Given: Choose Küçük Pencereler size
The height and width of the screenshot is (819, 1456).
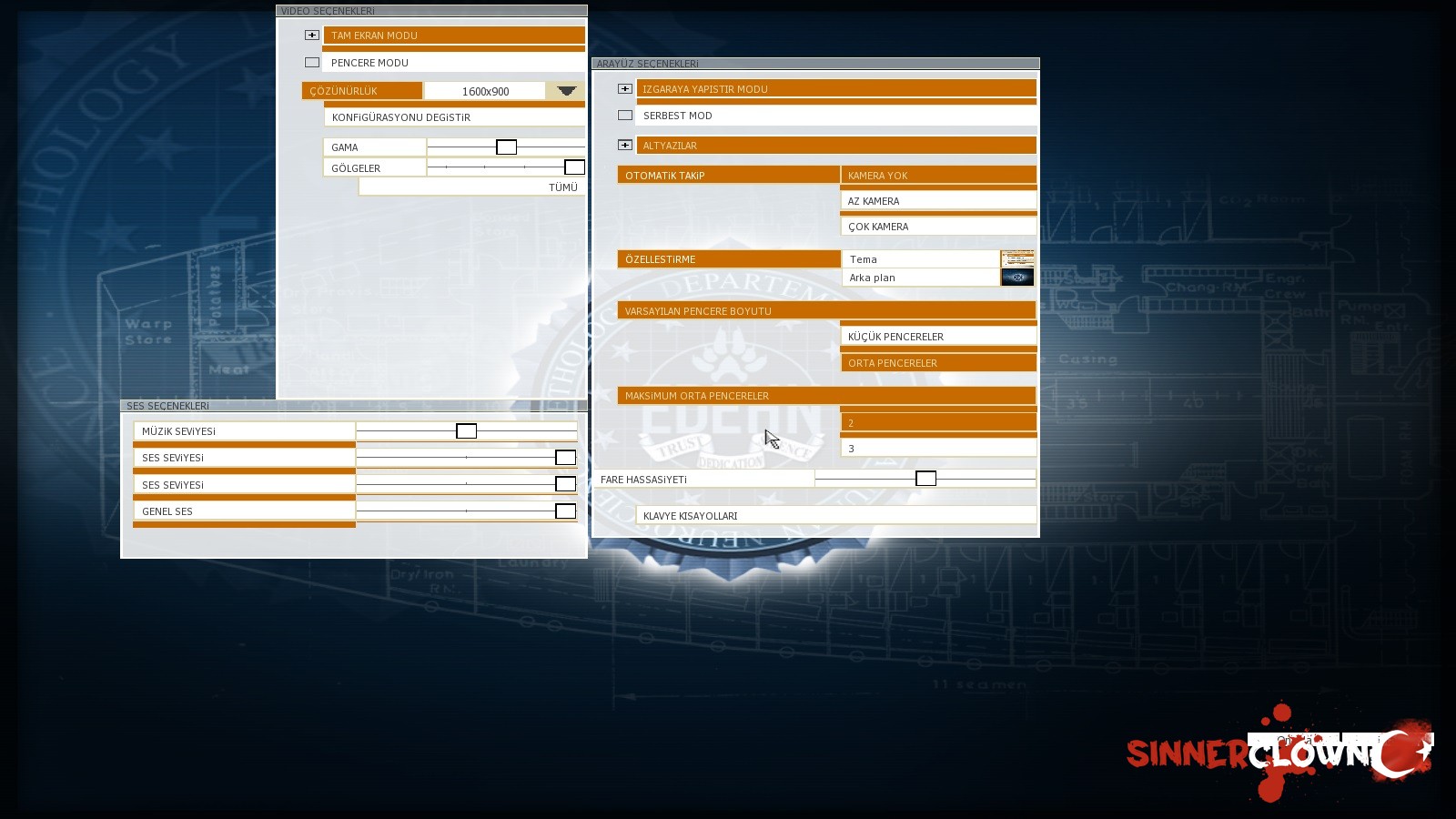Looking at the screenshot, I should coord(938,337).
